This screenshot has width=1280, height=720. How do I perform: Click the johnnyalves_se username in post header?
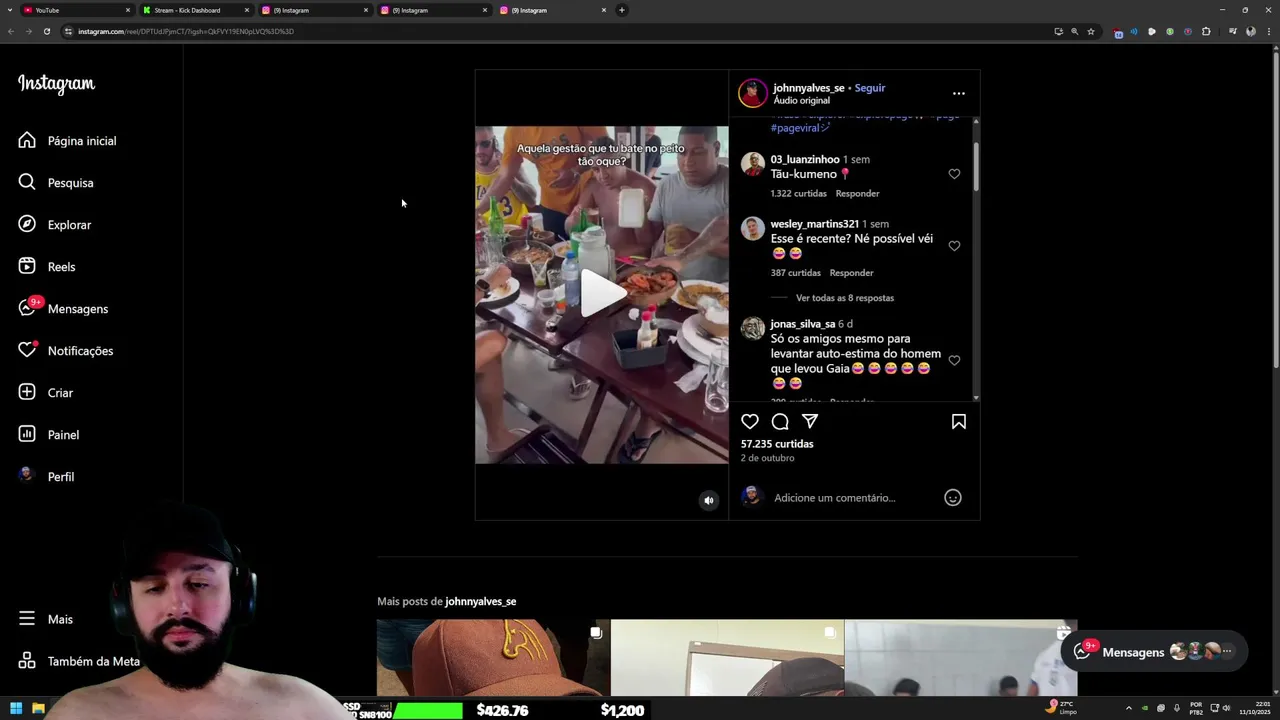809,88
